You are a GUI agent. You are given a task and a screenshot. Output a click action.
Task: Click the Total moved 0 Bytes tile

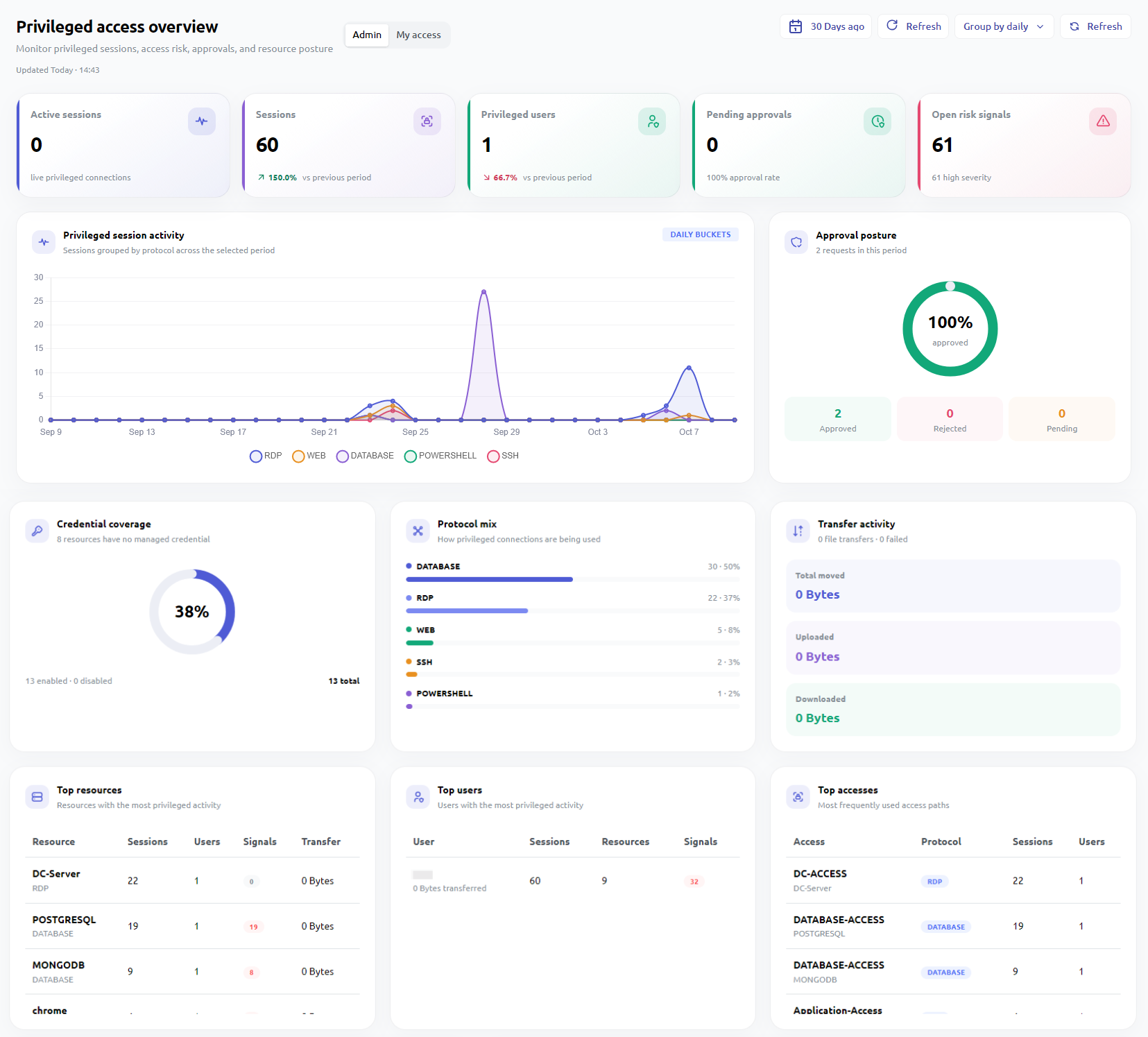pyautogui.click(x=953, y=586)
